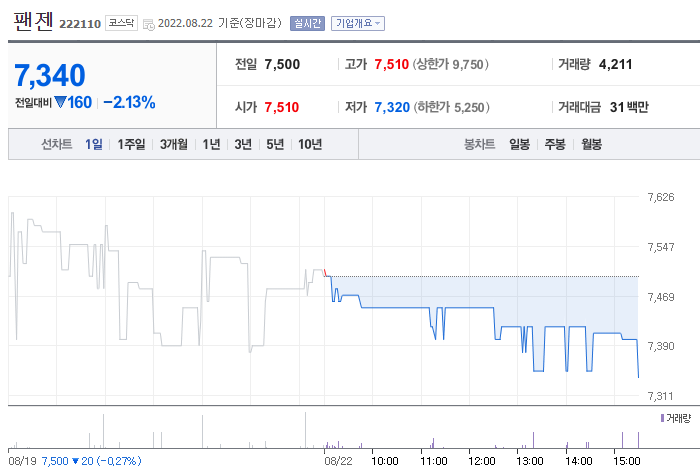Switch to the 월봉 candle chart
Screen dimensions: 700x475
pyautogui.click(x=591, y=144)
